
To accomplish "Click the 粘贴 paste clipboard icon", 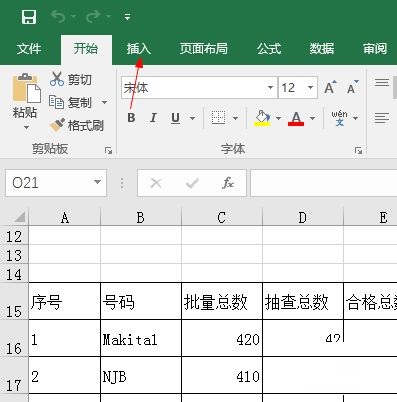I will click(x=26, y=88).
